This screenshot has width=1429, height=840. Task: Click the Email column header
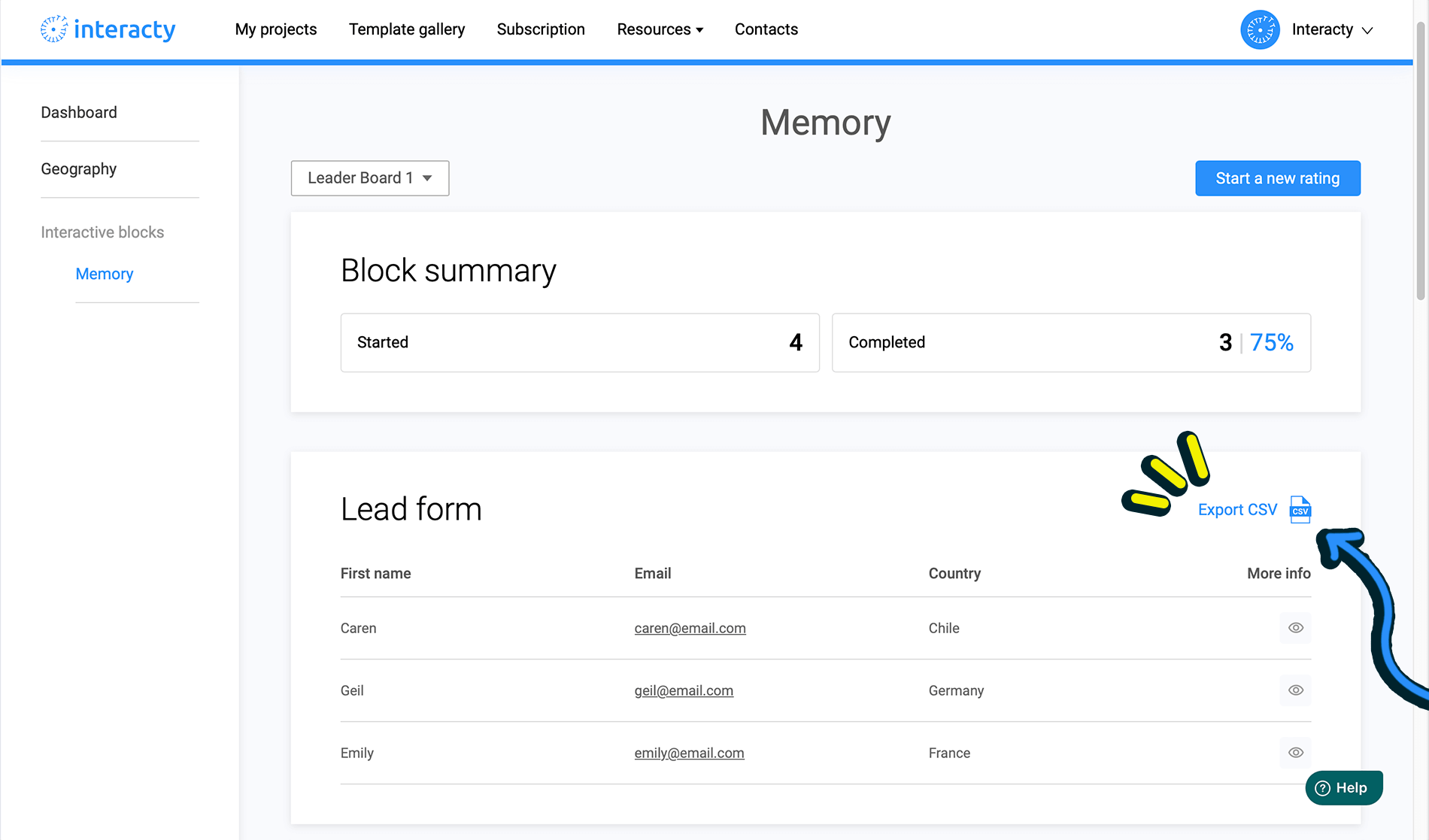click(x=653, y=574)
